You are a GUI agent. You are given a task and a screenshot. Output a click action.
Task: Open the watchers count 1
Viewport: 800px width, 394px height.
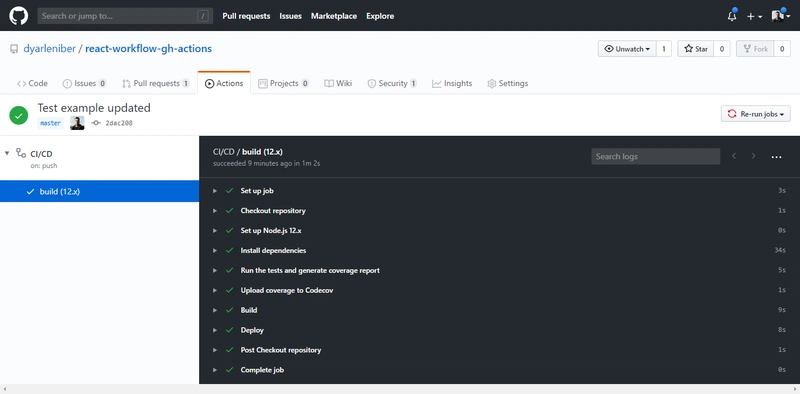pyautogui.click(x=664, y=49)
